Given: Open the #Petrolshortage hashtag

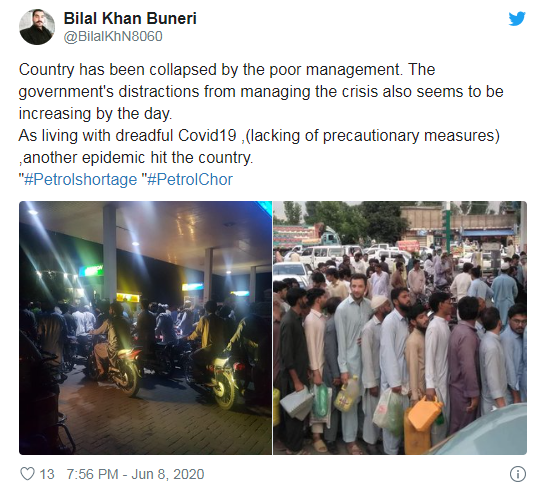Looking at the screenshot, I should click(80, 179).
